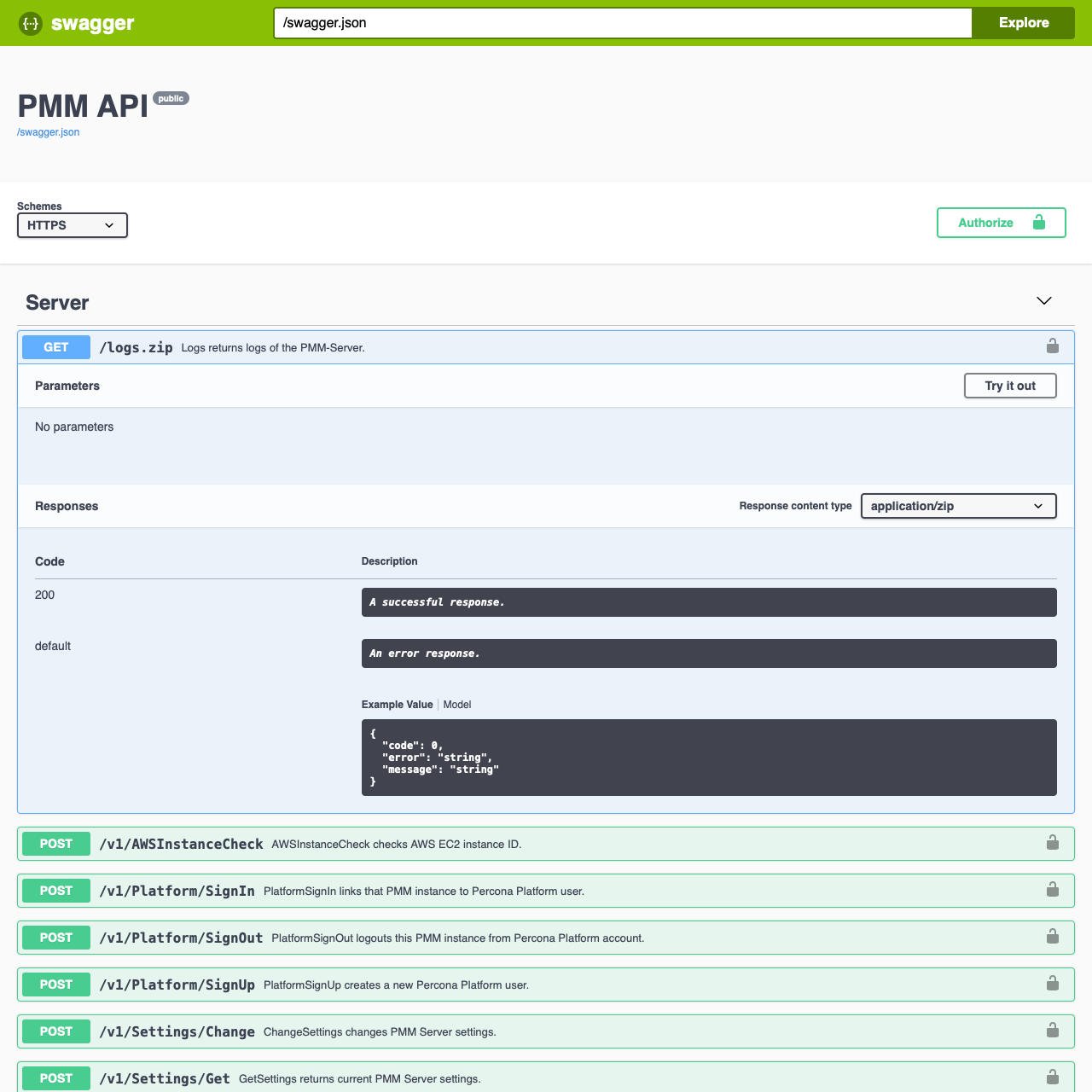This screenshot has height=1092, width=1092.
Task: Click lock icon on Settings/Change row
Action: click(x=1052, y=1031)
